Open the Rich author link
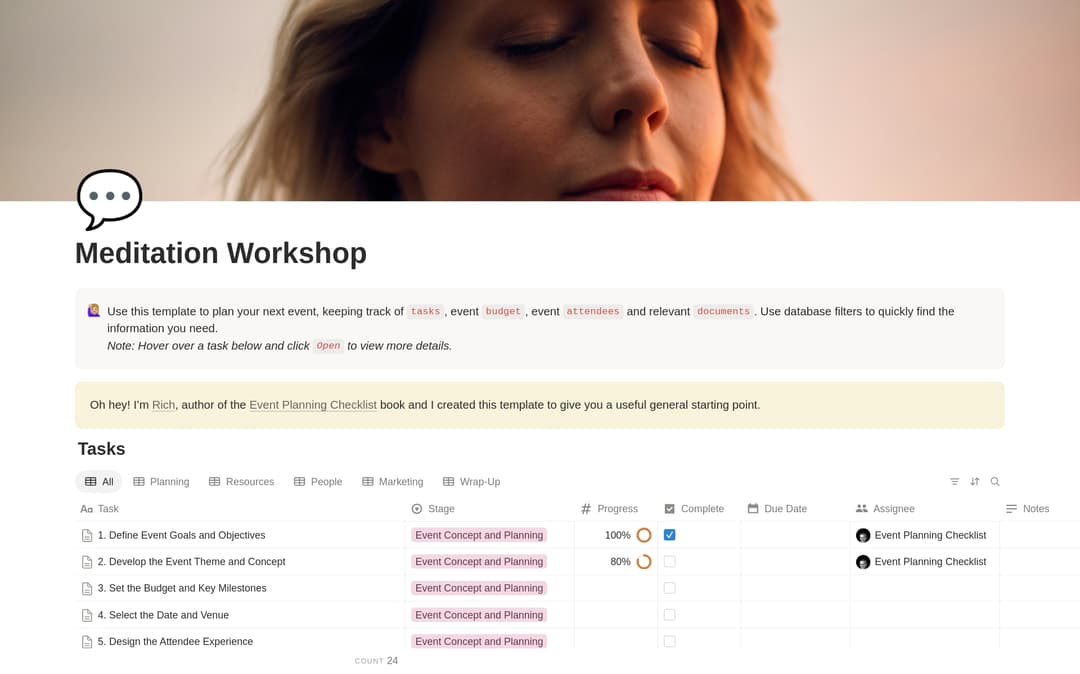Viewport: 1080px width, 674px height. tap(163, 405)
